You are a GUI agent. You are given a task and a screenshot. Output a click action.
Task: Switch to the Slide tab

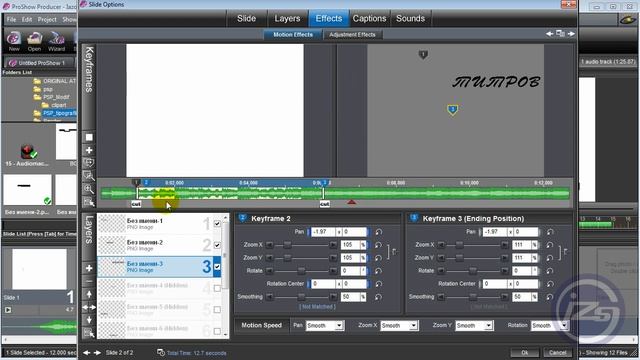247,18
